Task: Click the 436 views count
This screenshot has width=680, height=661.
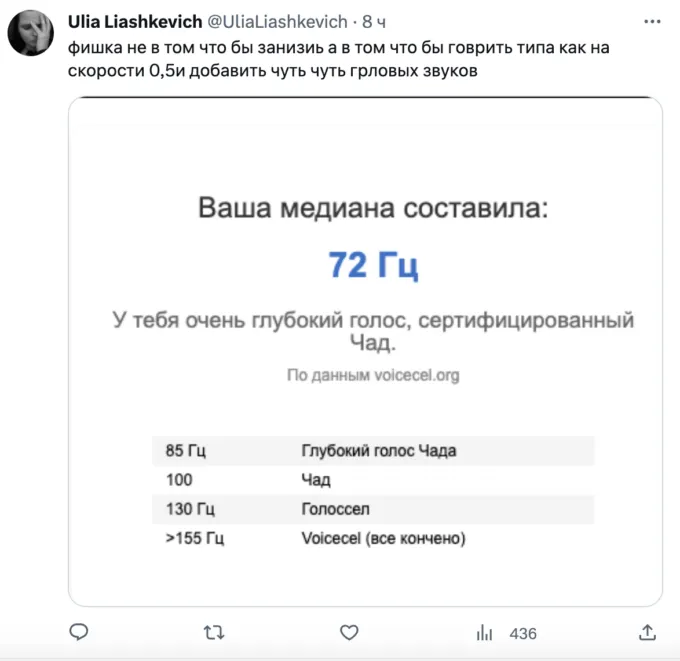Action: 522,633
